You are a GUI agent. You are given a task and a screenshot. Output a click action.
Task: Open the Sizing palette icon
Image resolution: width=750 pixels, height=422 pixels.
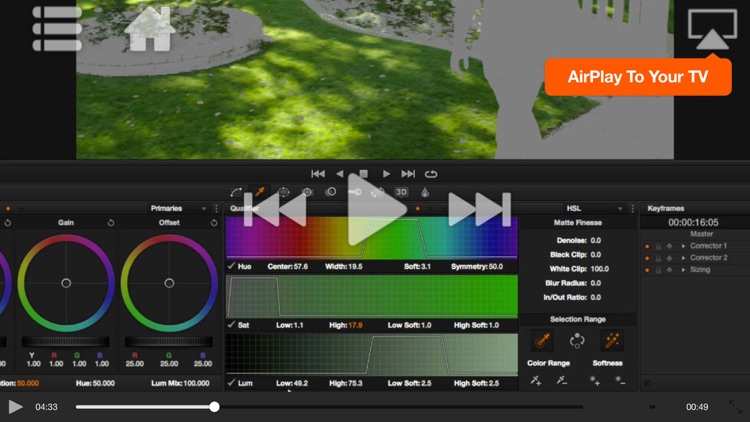tap(377, 192)
